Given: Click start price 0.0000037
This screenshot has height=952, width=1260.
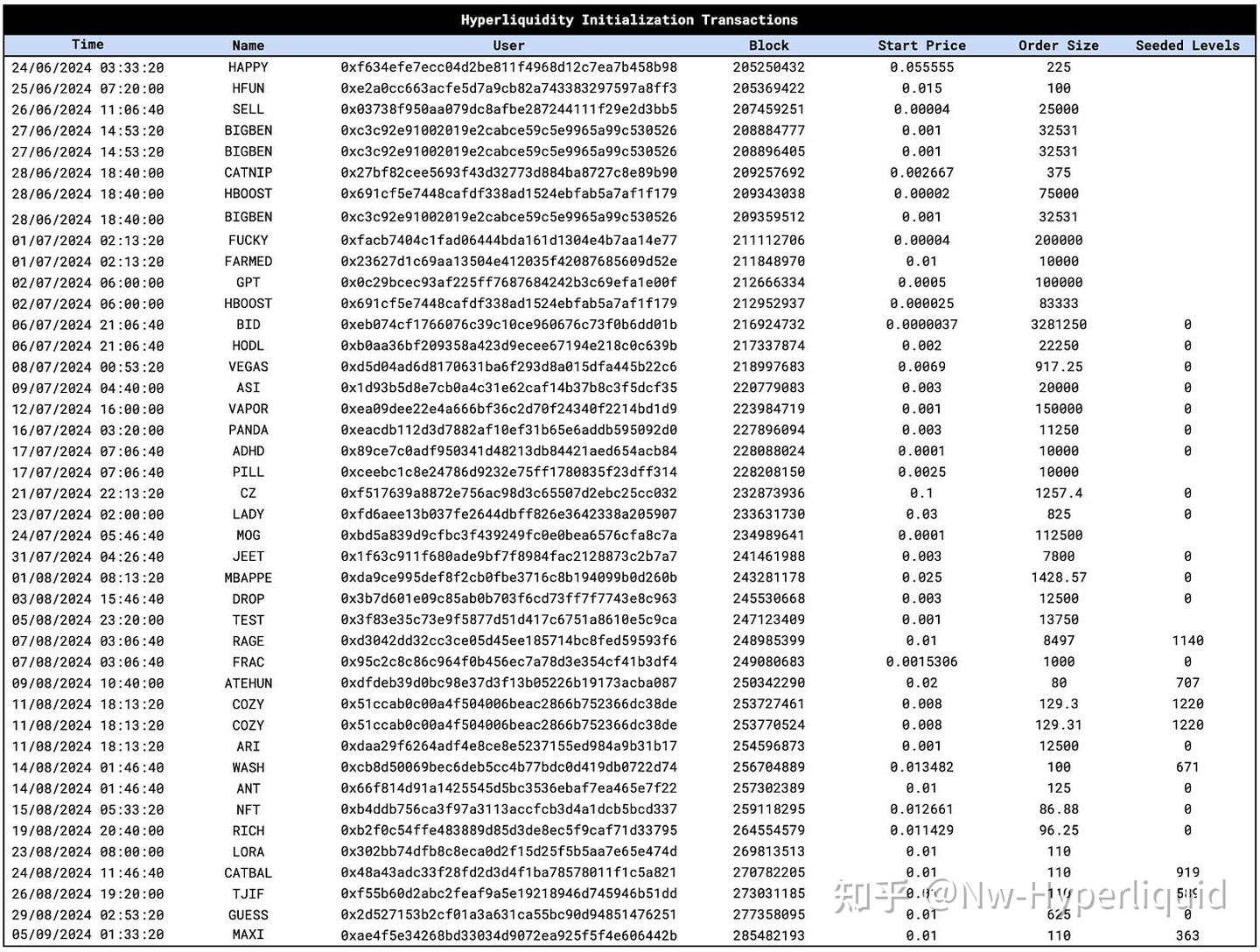Looking at the screenshot, I should coord(922,325).
